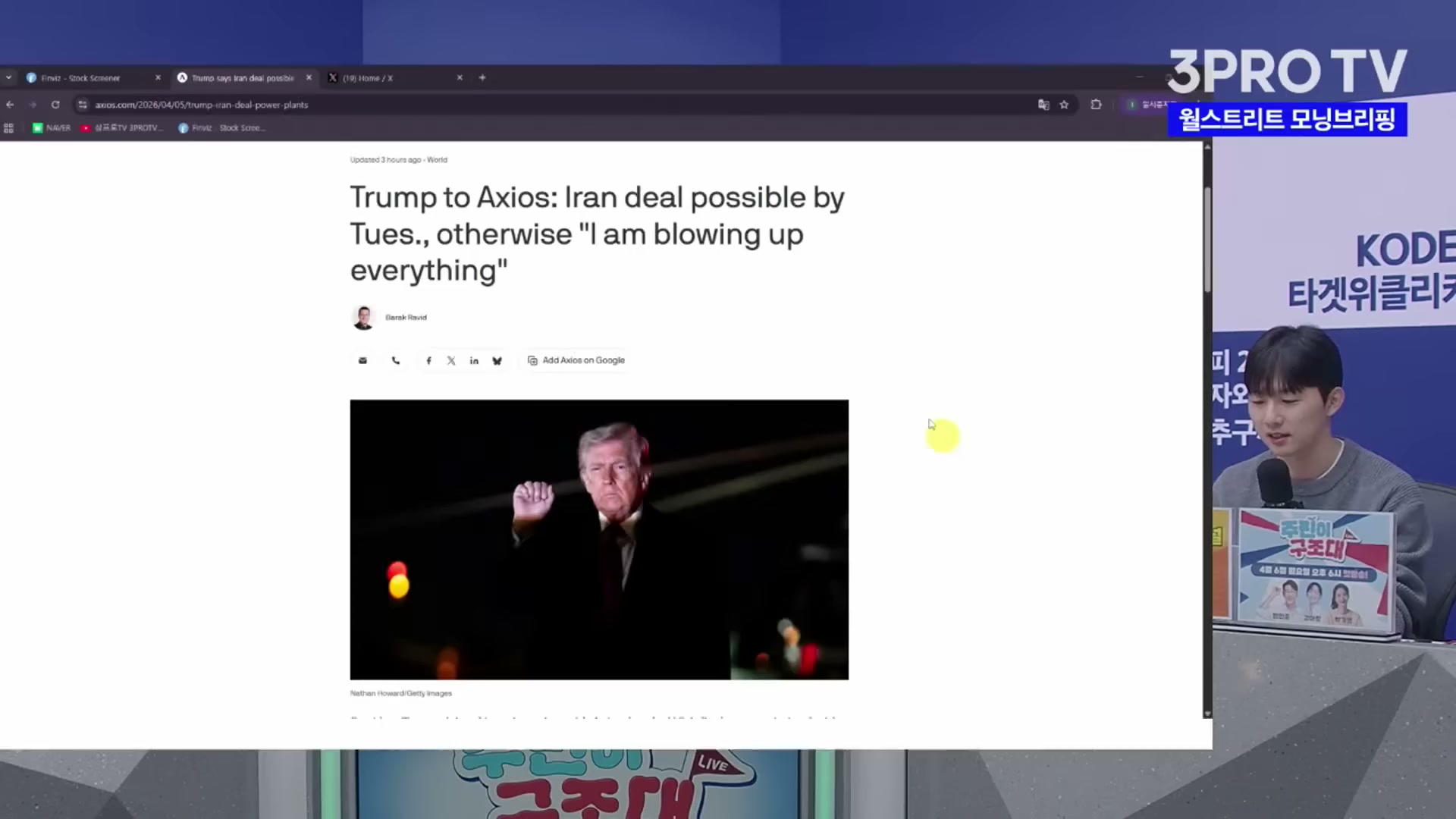
Task: Expand the tab search dropdown arrow
Action: (x=8, y=77)
